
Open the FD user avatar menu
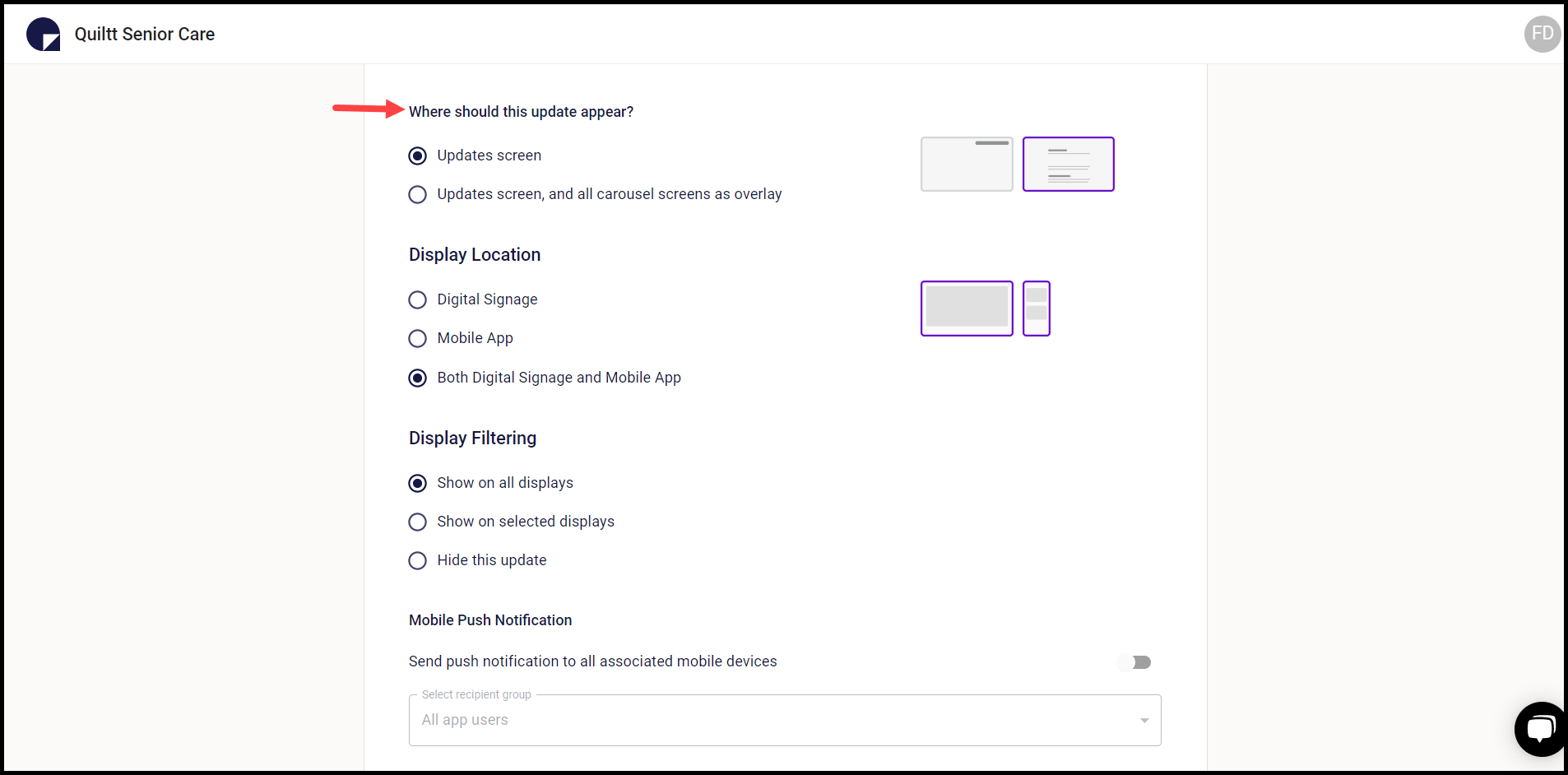[x=1541, y=34]
